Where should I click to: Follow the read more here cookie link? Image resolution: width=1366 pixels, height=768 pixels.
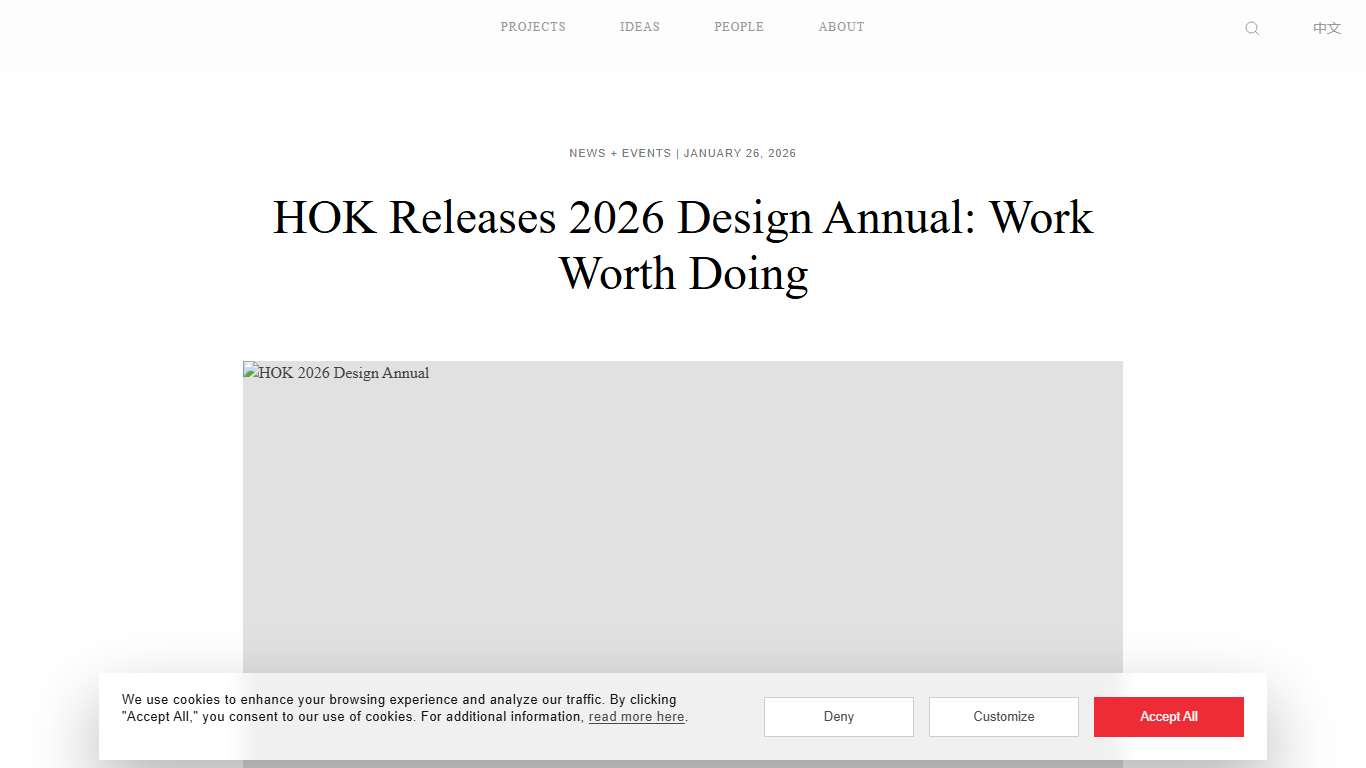[x=636, y=717]
